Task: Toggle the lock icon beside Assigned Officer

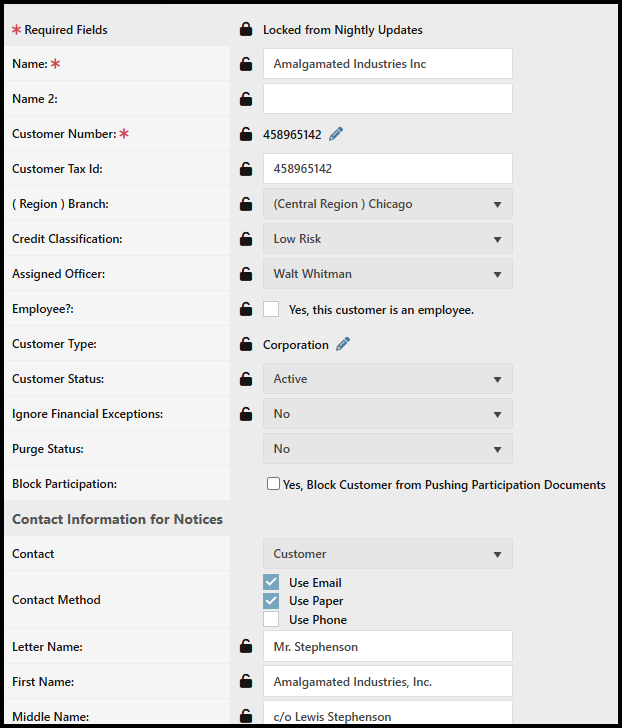Action: pos(245,274)
